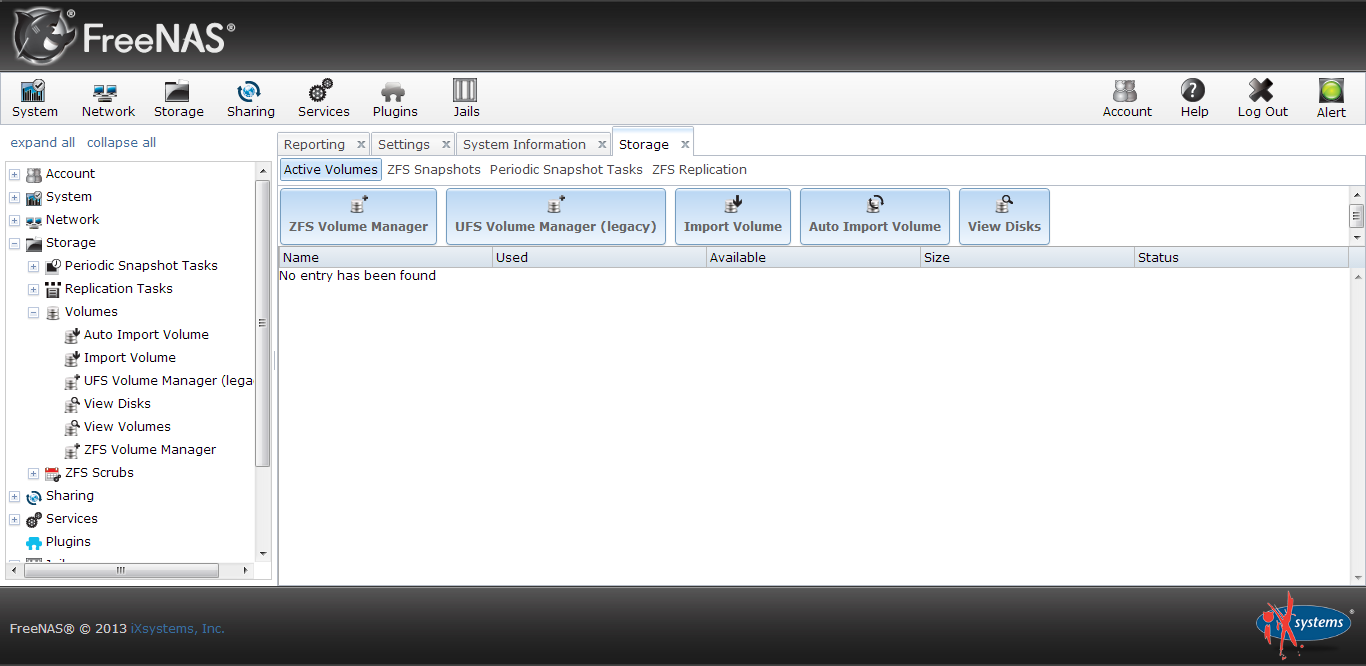Click the Sharing icon in the tree
Screen dimensions: 1366x666
[34, 497]
